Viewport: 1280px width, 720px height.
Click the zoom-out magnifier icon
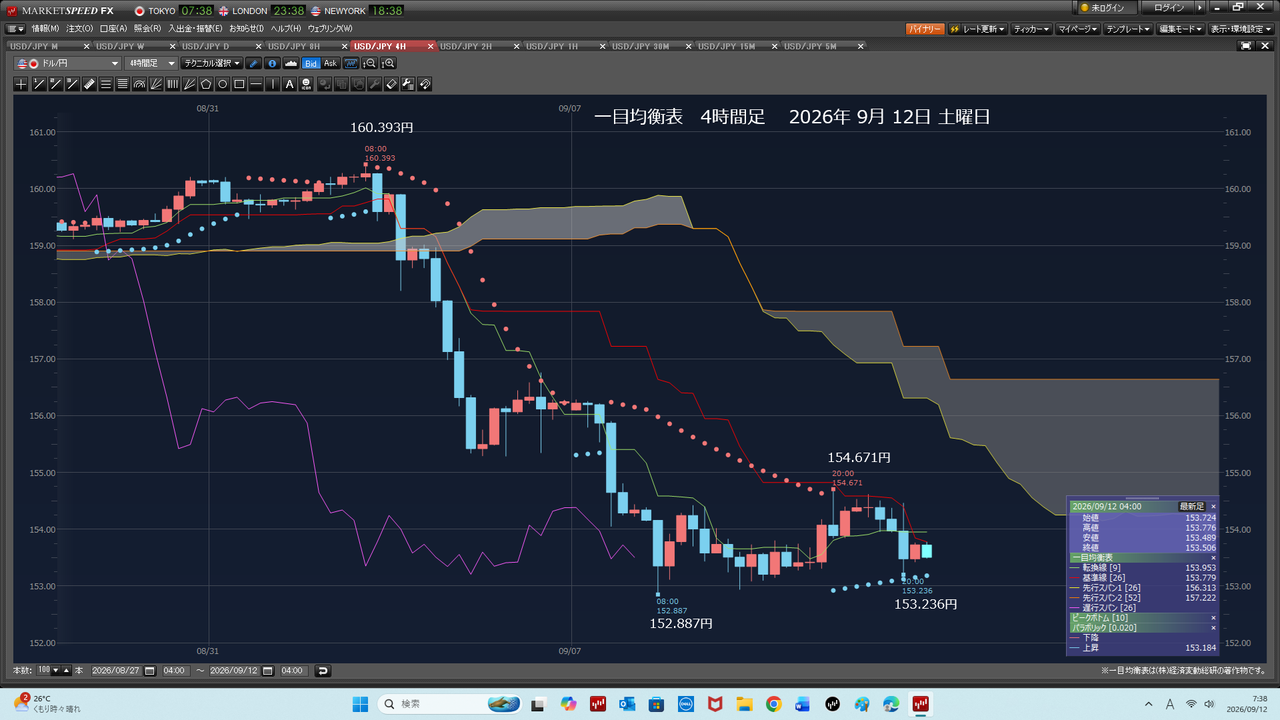click(370, 63)
